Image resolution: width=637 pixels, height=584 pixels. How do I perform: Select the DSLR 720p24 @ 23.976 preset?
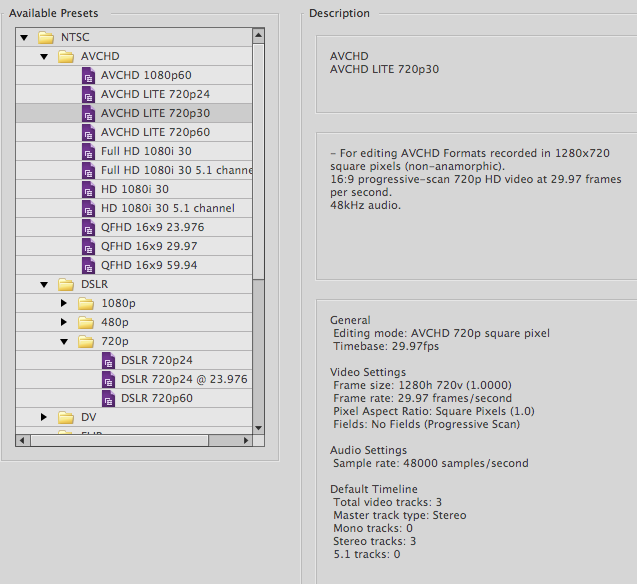pos(134,379)
